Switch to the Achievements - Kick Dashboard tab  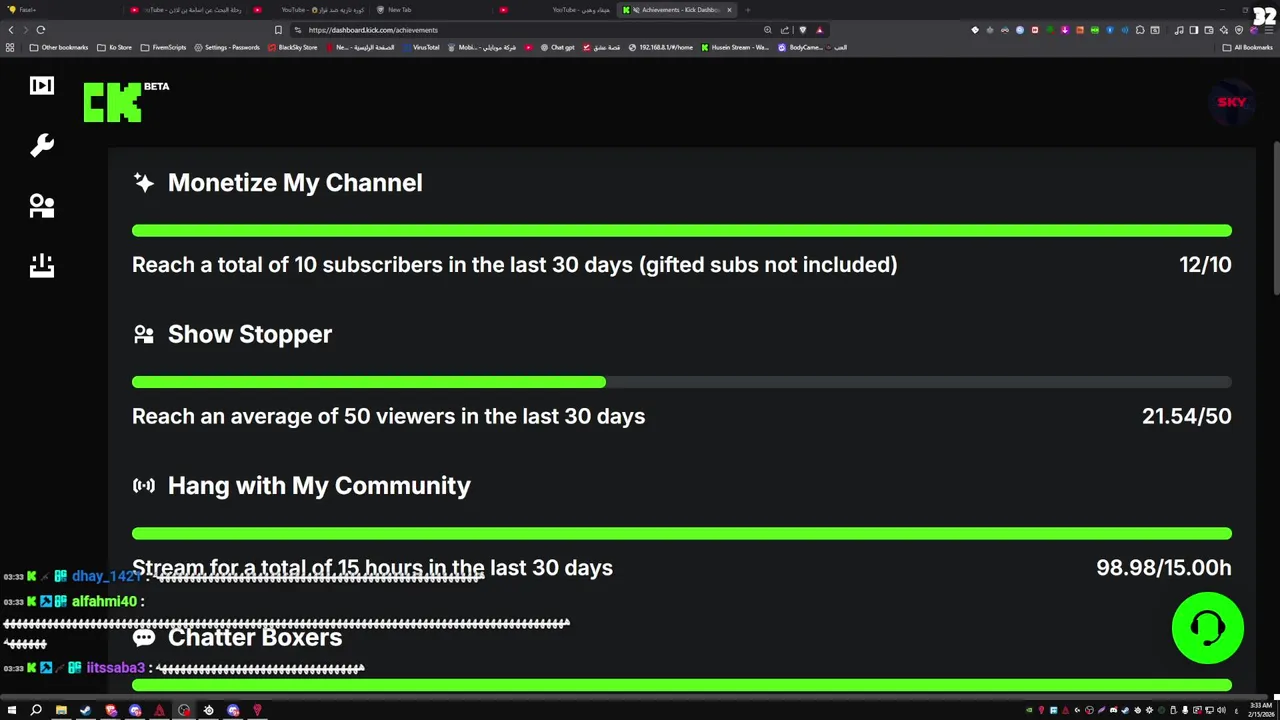(677, 10)
